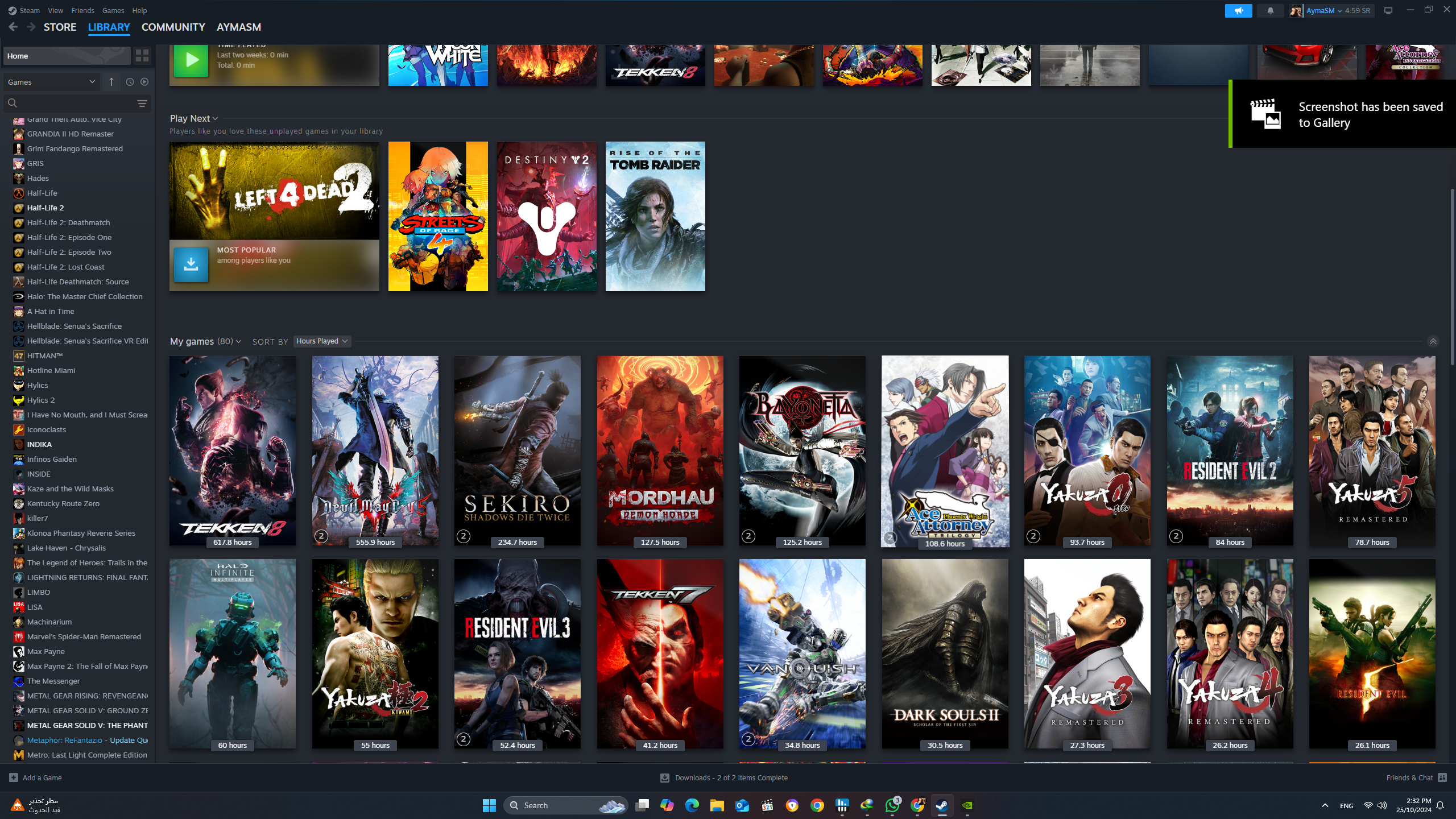The image size is (1456, 819).
Task: Click the library vertical scrollbar
Action: pos(1452,276)
